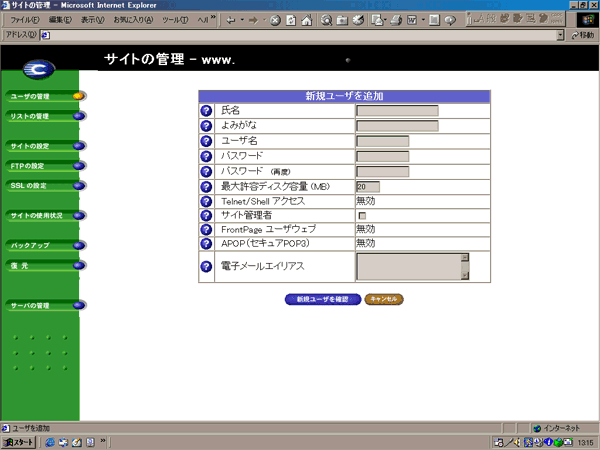This screenshot has width=600, height=450.
Task: Click help icon for Telnet/Shell アクセス
Action: click(x=207, y=201)
